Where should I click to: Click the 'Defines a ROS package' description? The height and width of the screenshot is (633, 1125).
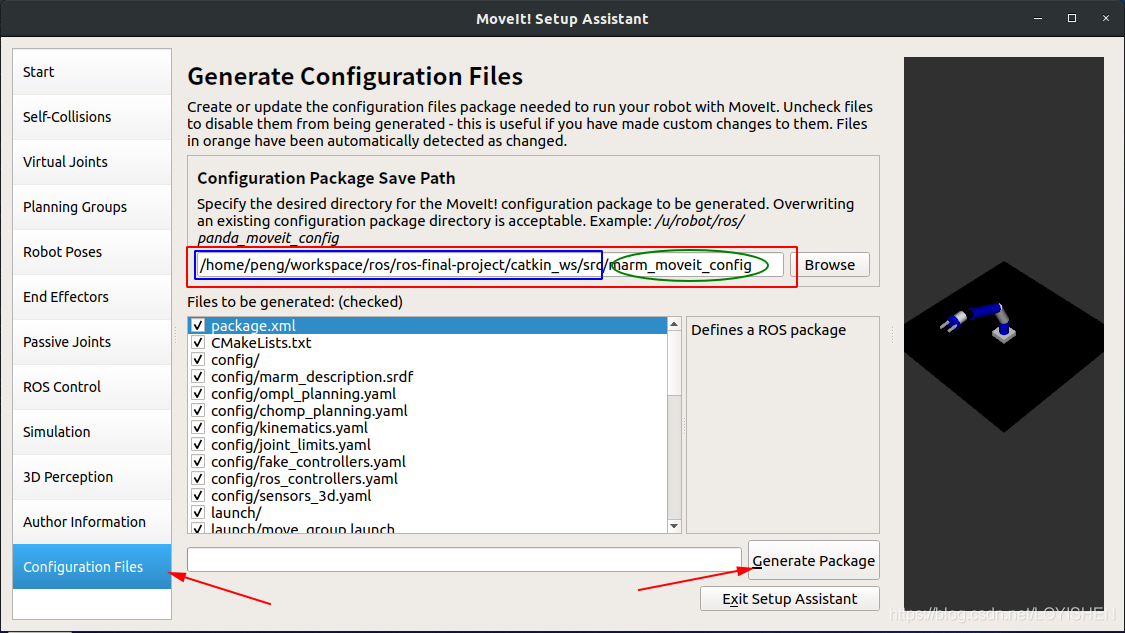pyautogui.click(x=768, y=330)
